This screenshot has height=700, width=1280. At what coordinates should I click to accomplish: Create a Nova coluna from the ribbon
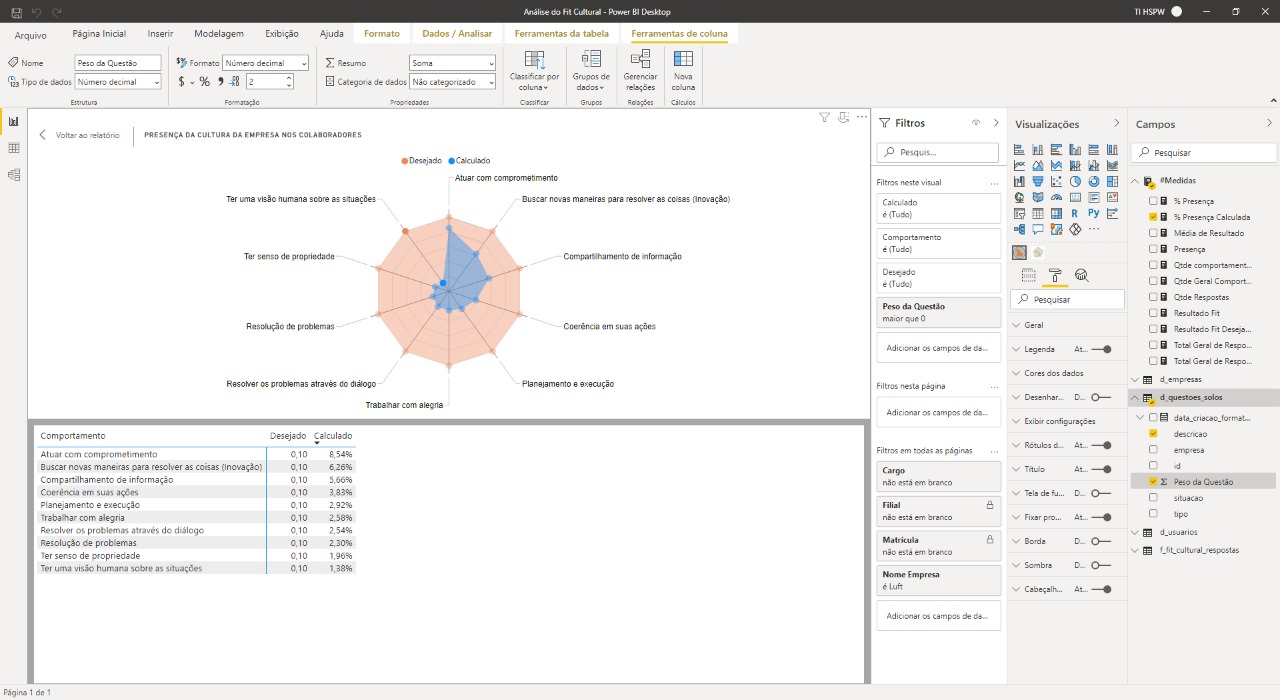pyautogui.click(x=683, y=70)
